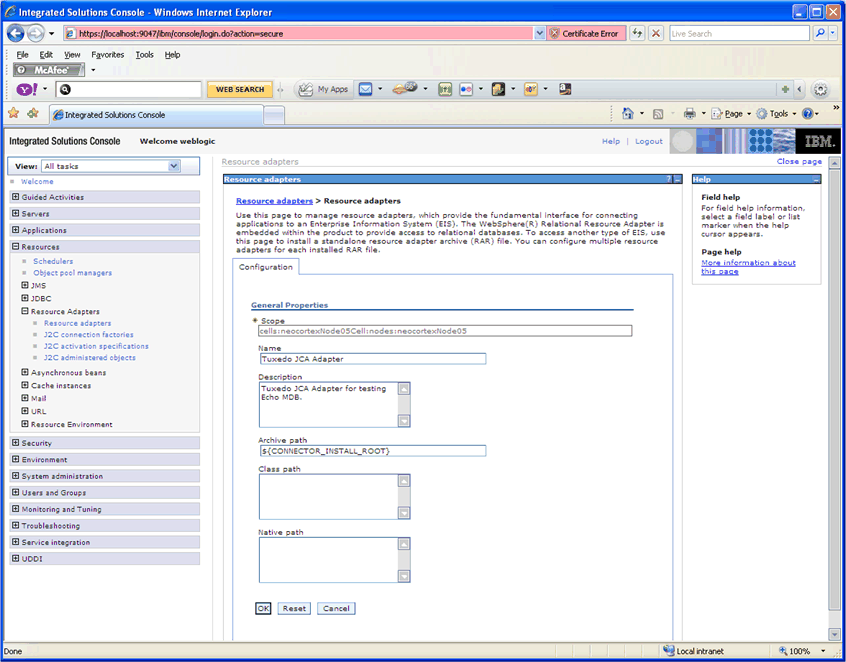The width and height of the screenshot is (846, 662).
Task: Click the page vertical scrollbar down arrow
Action: 834,634
